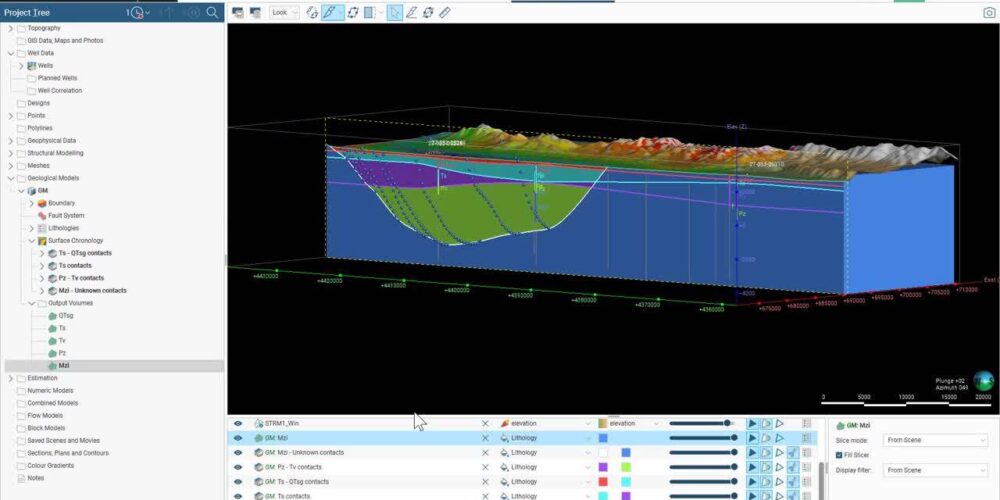Screen dimensions: 1000x500
Task: Click the compass globe in scene corner
Action: pos(984,381)
